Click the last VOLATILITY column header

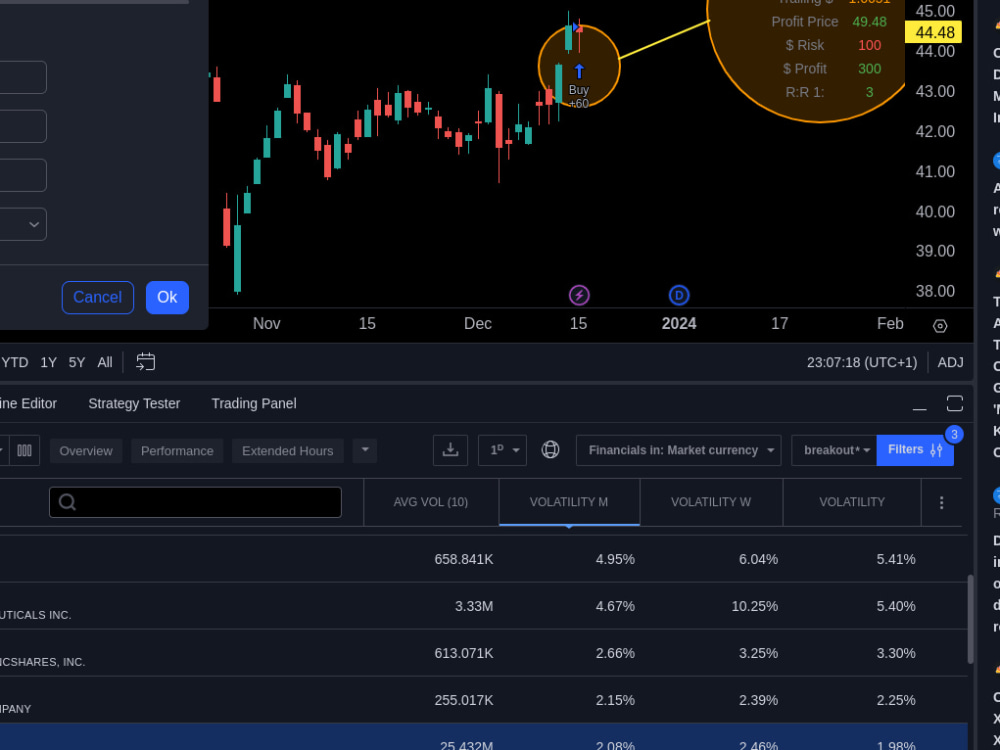[852, 503]
